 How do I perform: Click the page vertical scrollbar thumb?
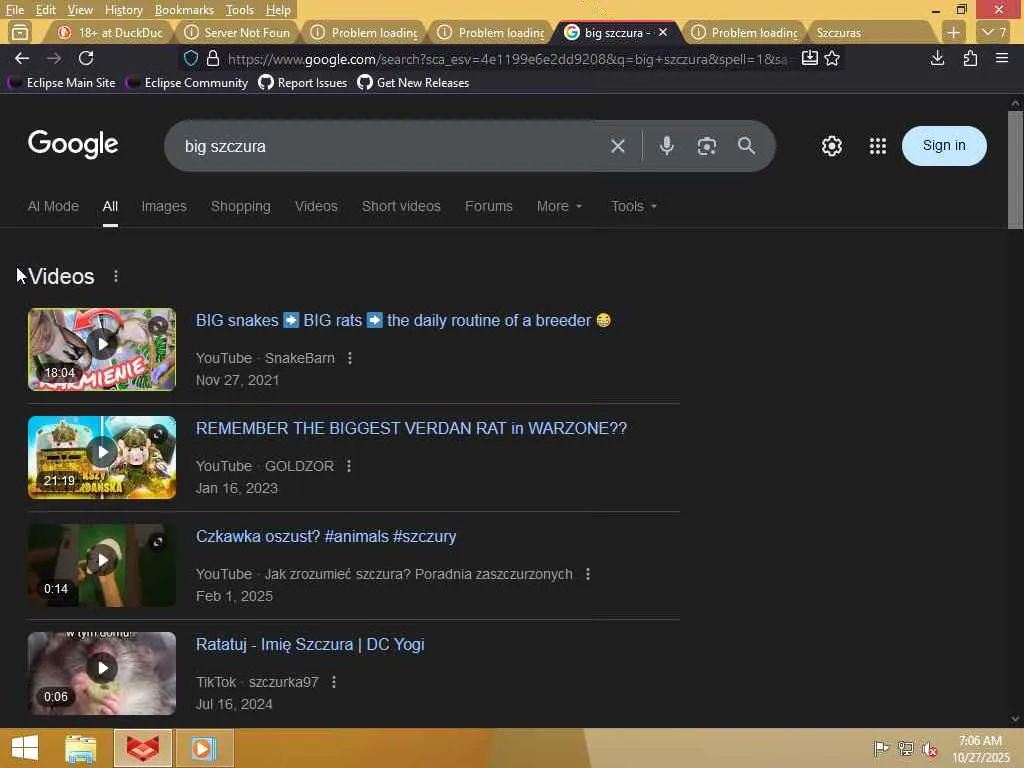(1015, 170)
